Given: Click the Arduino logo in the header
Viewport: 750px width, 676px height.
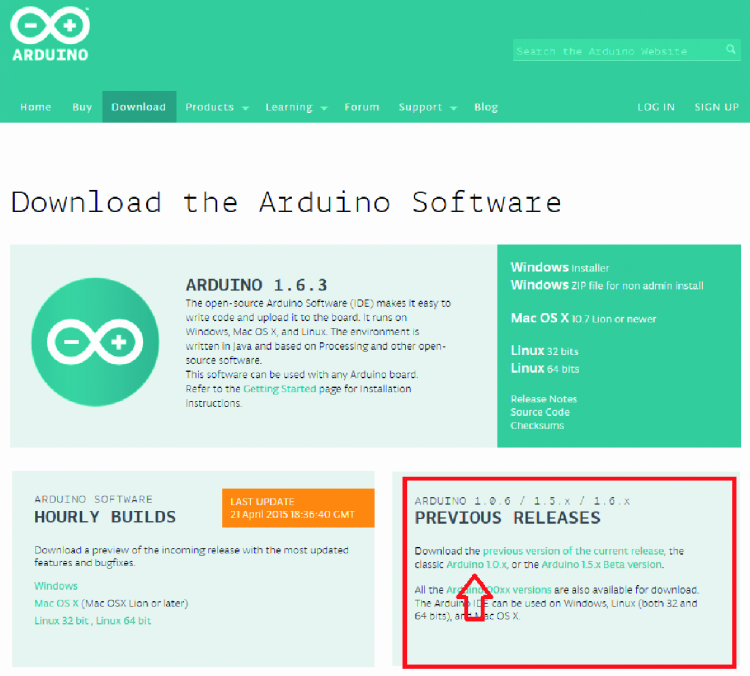Looking at the screenshot, I should click(x=50, y=34).
